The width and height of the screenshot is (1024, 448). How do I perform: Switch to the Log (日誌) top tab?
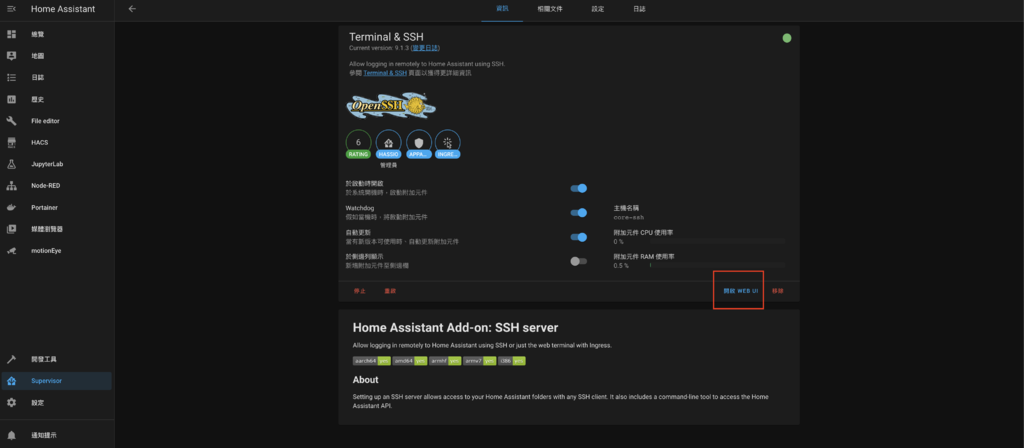639,9
